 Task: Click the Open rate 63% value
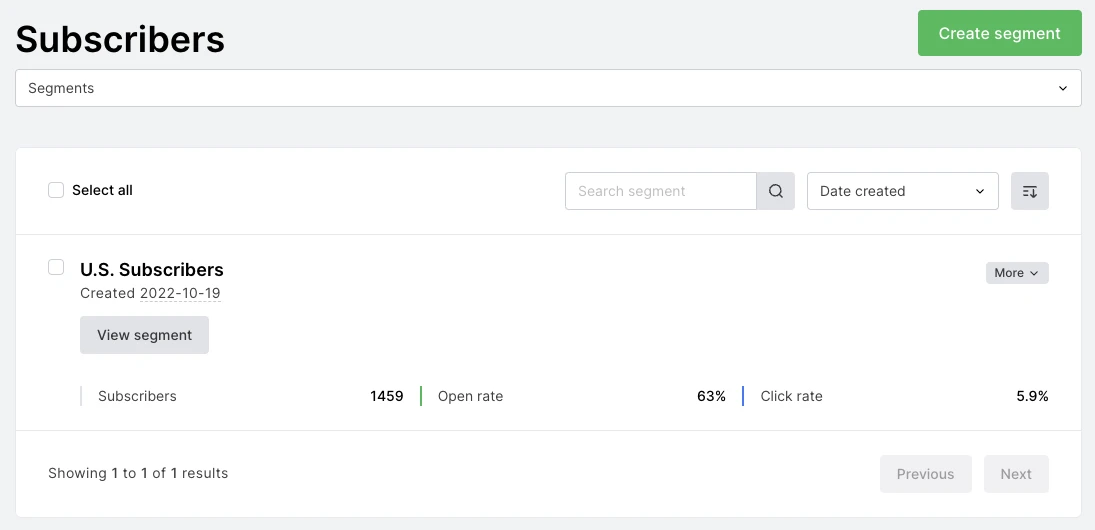(711, 396)
